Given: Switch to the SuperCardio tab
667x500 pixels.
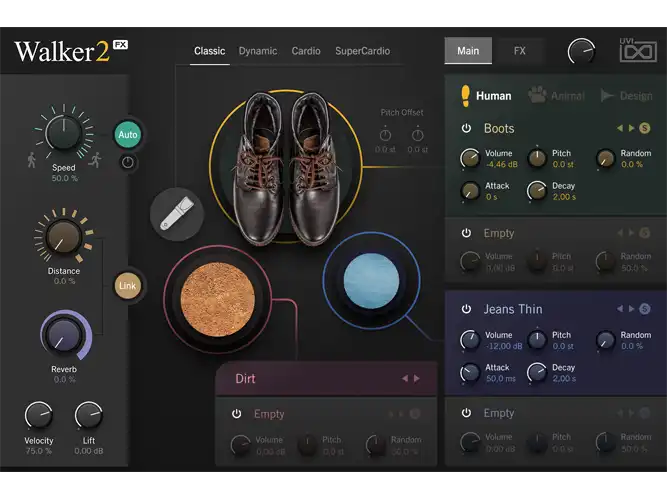Looking at the screenshot, I should point(362,51).
